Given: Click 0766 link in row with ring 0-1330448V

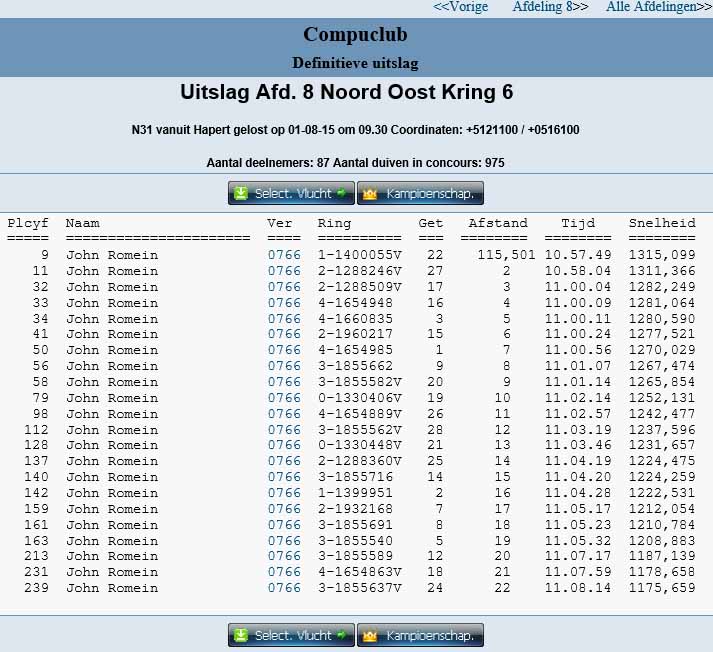Looking at the screenshot, I should (284, 445).
